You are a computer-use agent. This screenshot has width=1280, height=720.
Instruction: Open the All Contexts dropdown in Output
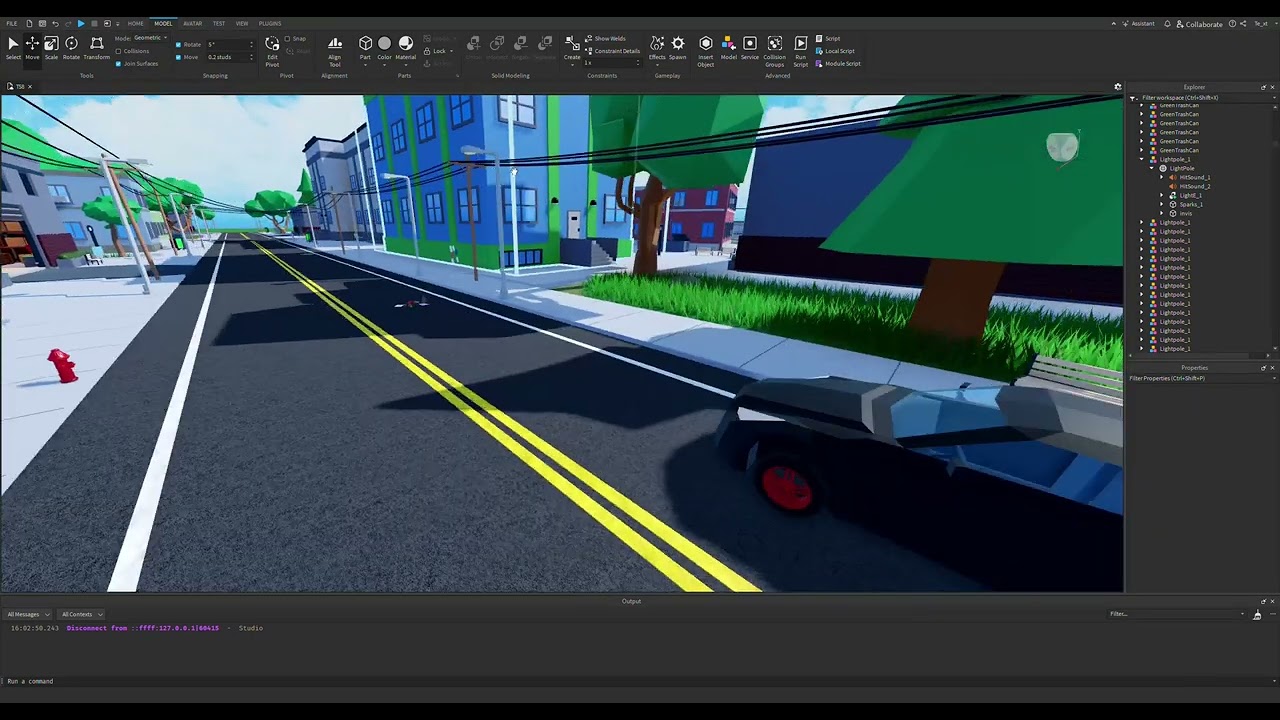point(81,614)
